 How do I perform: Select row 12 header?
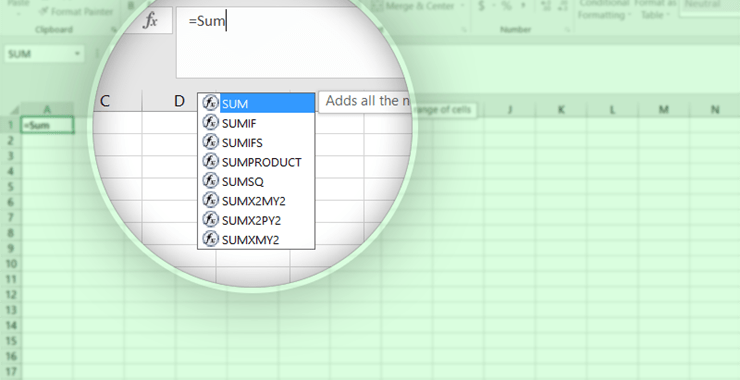pos(10,294)
